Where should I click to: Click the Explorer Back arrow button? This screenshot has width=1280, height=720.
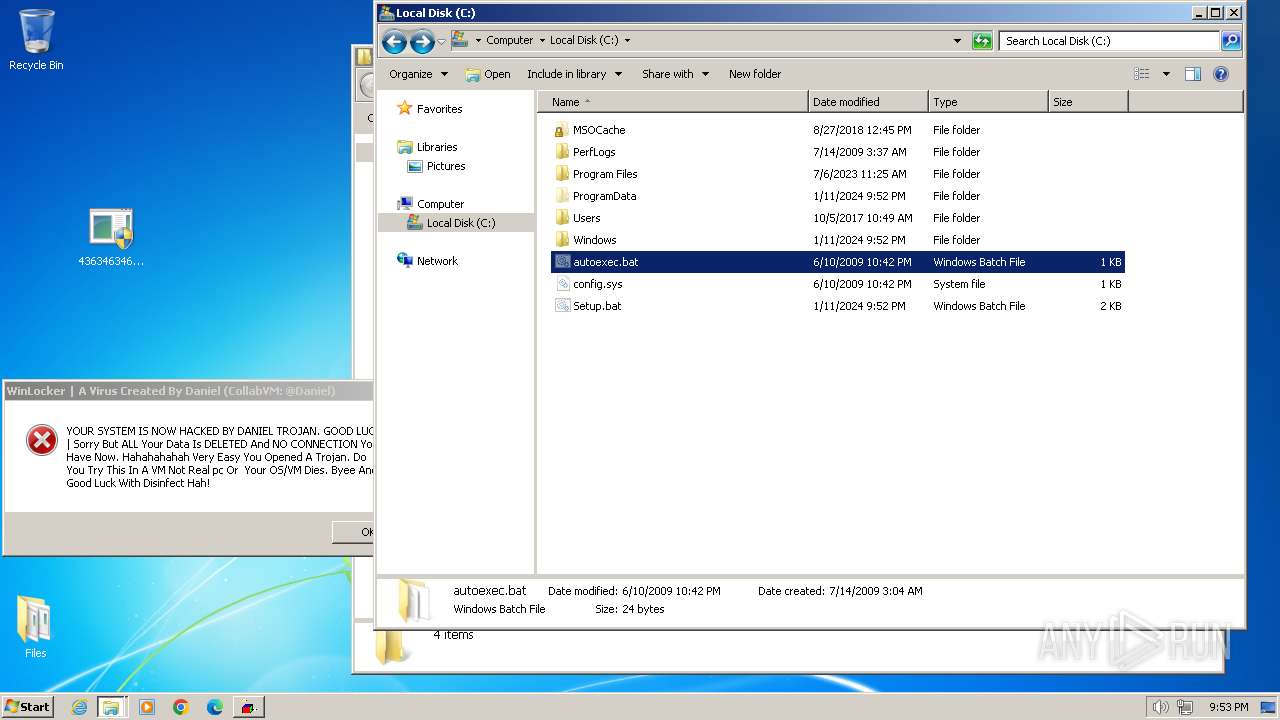[x=394, y=41]
